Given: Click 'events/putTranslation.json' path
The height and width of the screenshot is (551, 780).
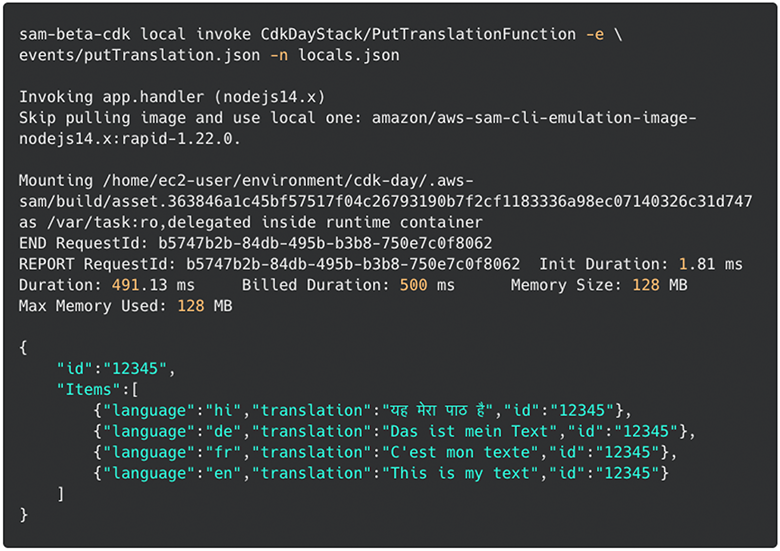Looking at the screenshot, I should pos(139,55).
